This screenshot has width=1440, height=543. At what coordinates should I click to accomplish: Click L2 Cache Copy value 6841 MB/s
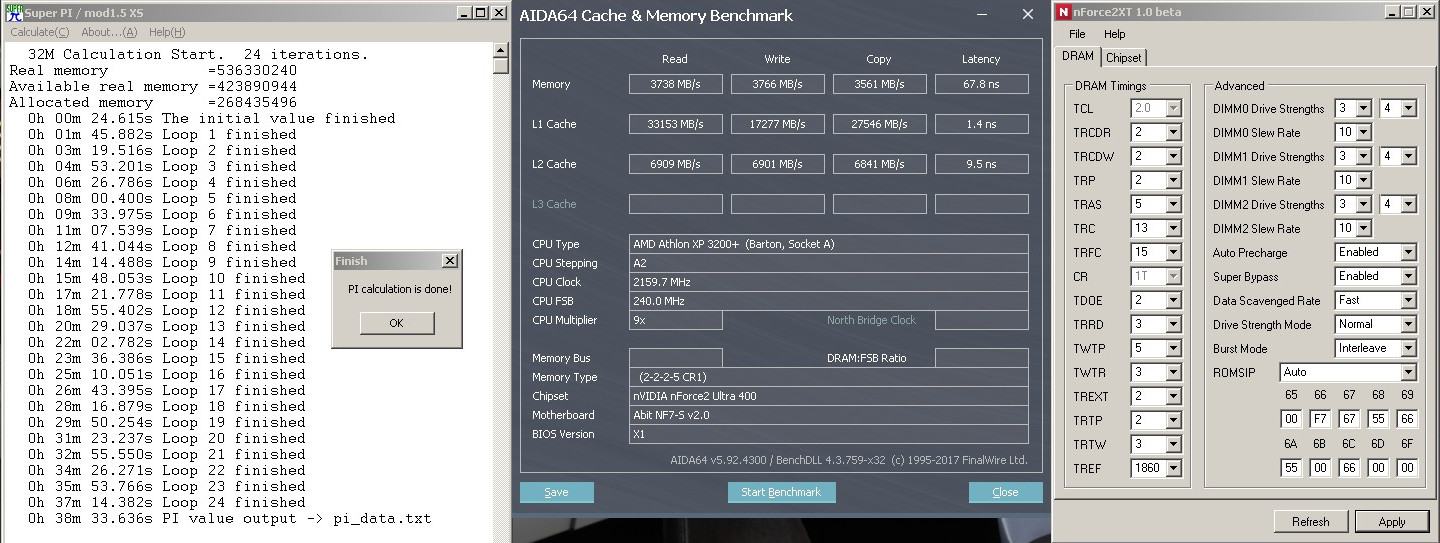tap(879, 164)
